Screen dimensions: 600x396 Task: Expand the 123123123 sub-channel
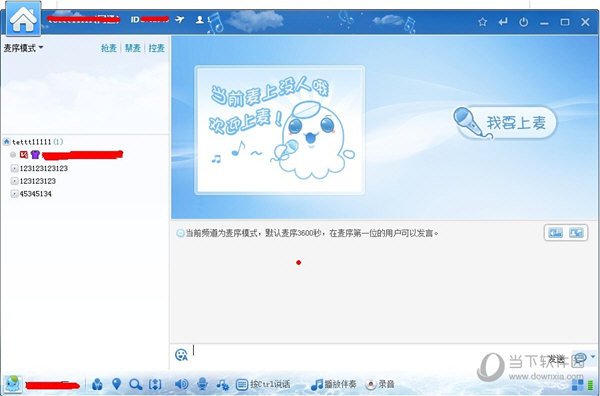tap(15, 181)
